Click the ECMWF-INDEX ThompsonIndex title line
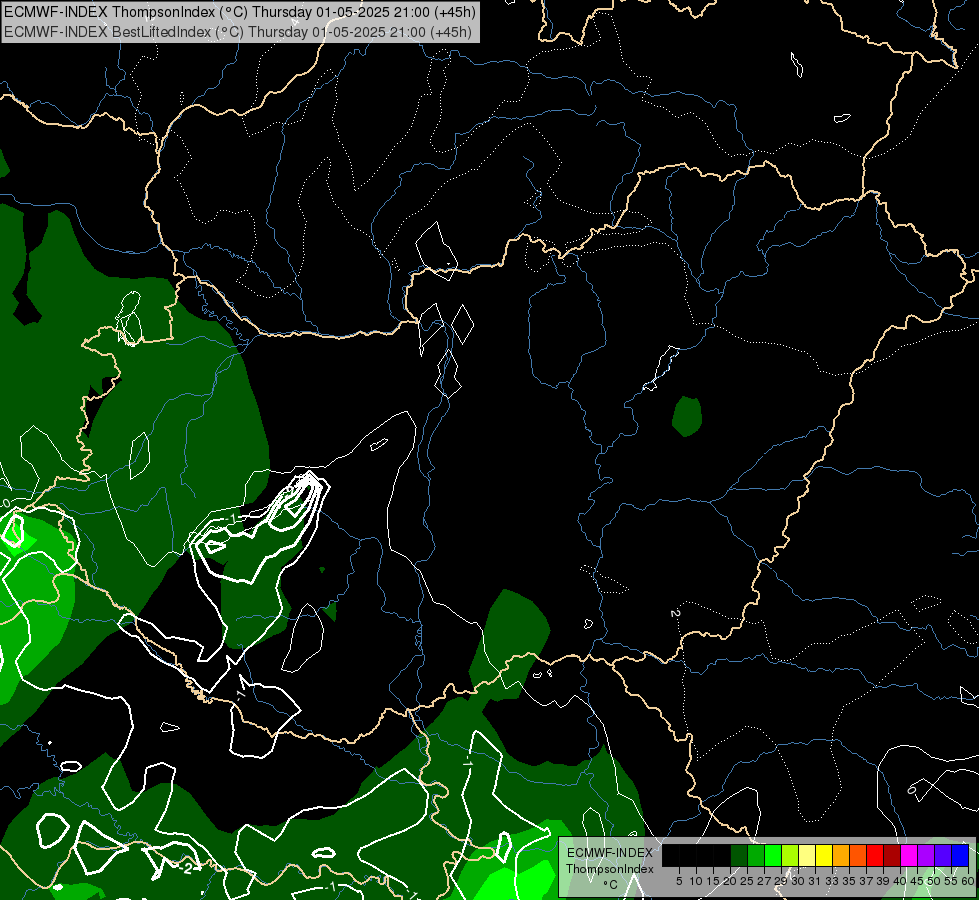This screenshot has width=979, height=900. 240,11
